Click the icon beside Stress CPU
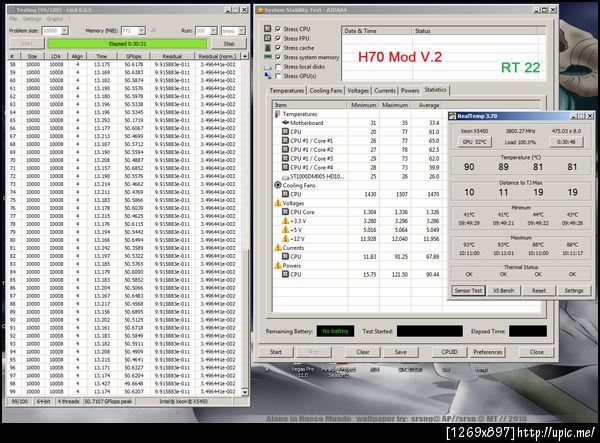The image size is (600, 443). (267, 29)
